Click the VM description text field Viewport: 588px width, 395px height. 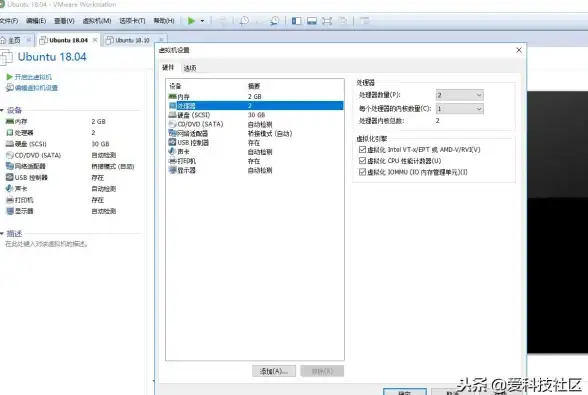(x=46, y=244)
